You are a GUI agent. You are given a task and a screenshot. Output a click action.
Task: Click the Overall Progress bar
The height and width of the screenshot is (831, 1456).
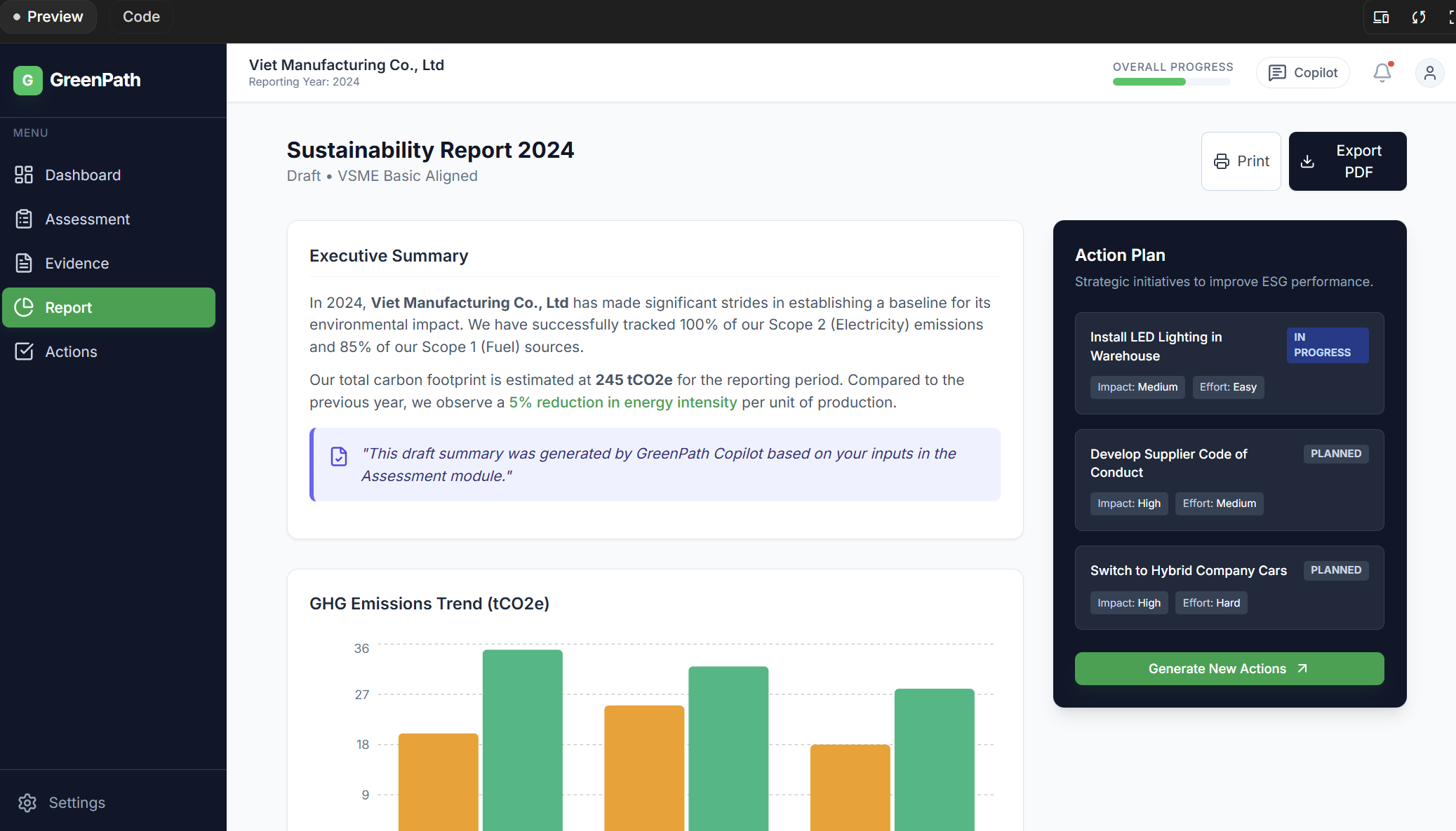click(x=1172, y=82)
